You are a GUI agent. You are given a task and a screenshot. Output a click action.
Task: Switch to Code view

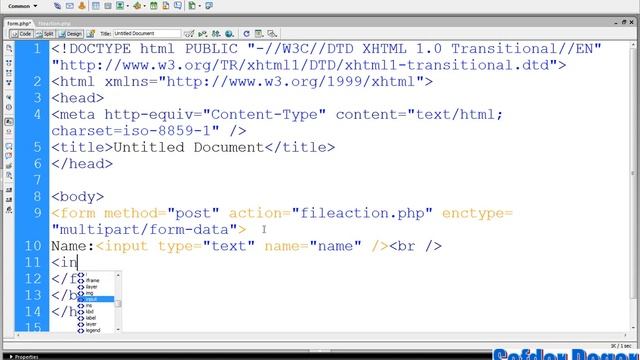click(21, 34)
